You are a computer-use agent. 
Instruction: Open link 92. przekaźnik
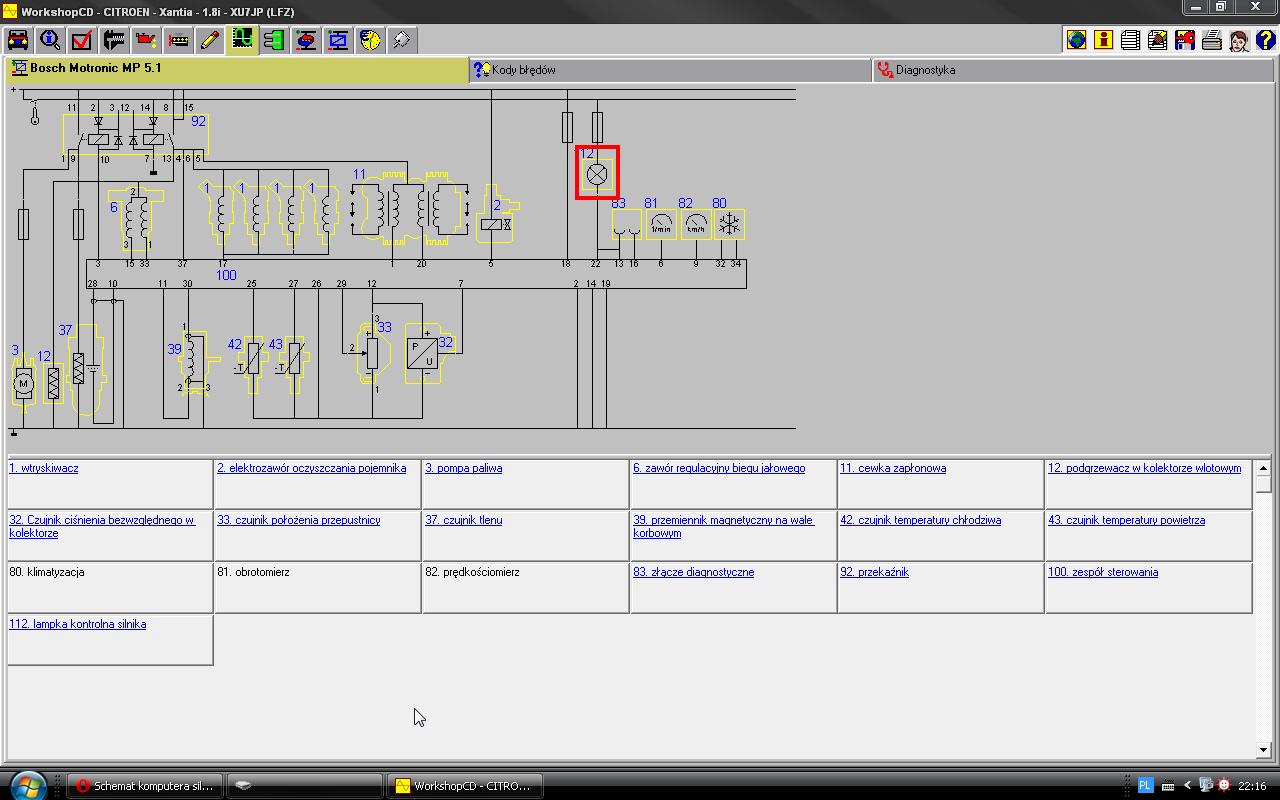875,572
